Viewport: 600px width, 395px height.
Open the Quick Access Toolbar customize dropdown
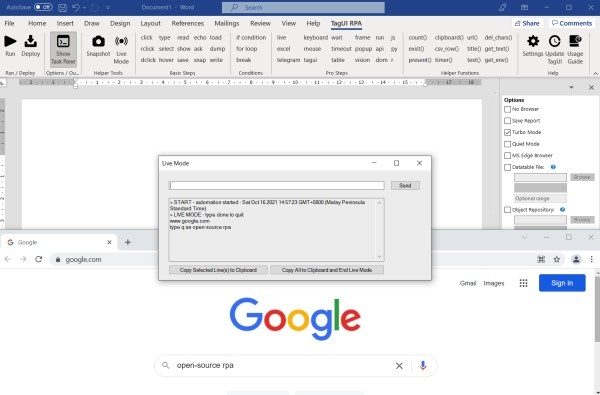[x=108, y=8]
